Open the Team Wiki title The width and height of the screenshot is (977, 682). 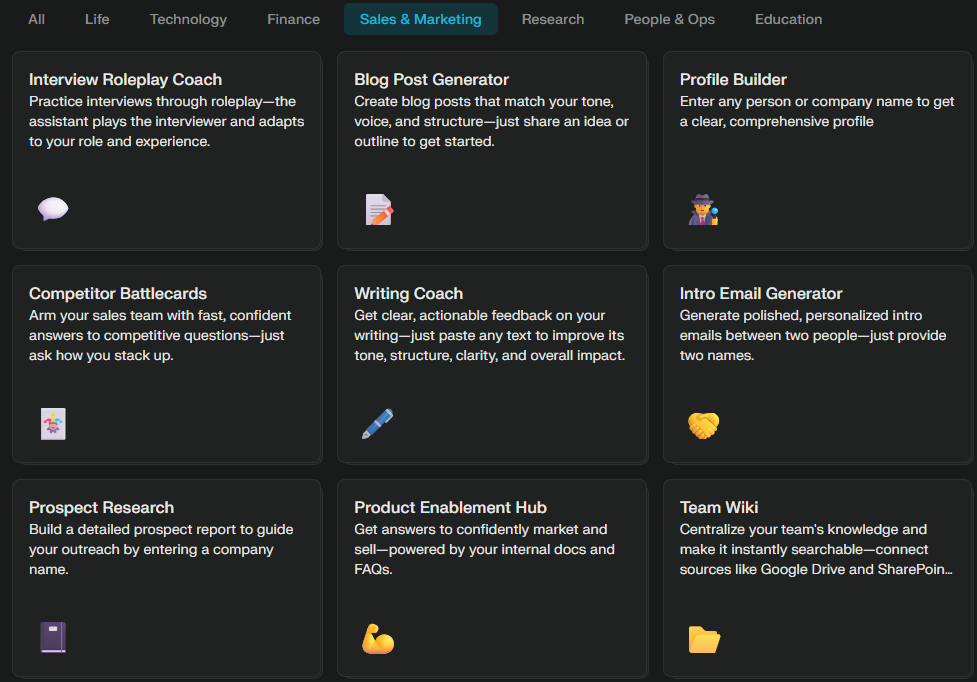tap(718, 508)
